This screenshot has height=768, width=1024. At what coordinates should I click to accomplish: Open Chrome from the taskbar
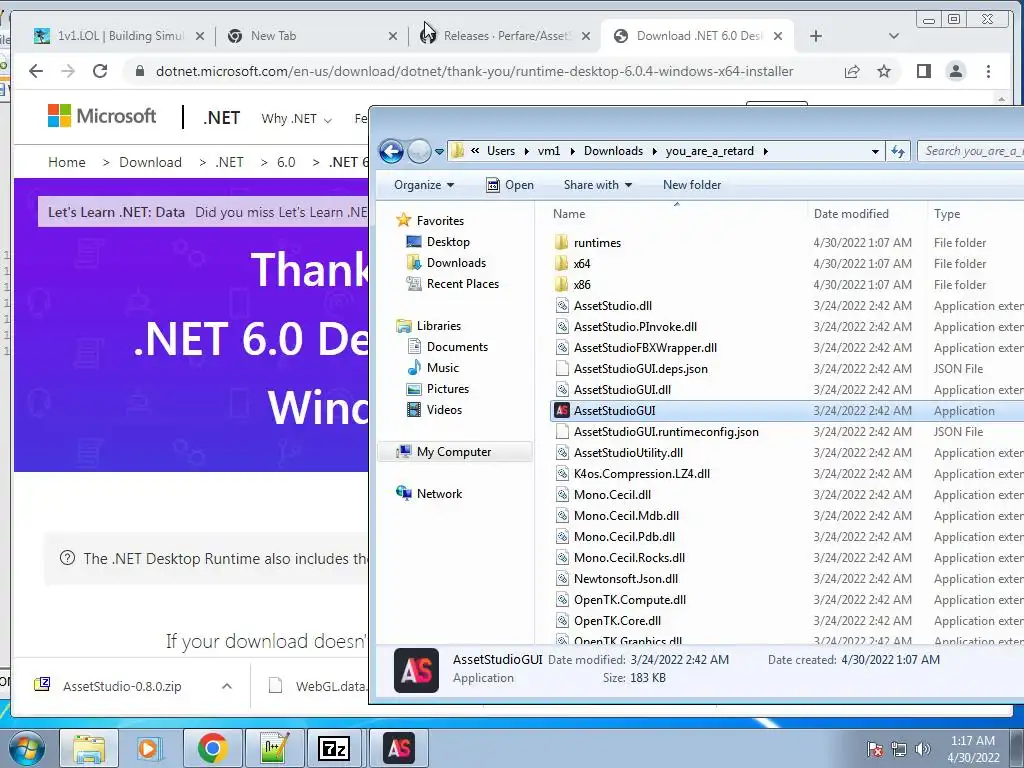pyautogui.click(x=212, y=748)
